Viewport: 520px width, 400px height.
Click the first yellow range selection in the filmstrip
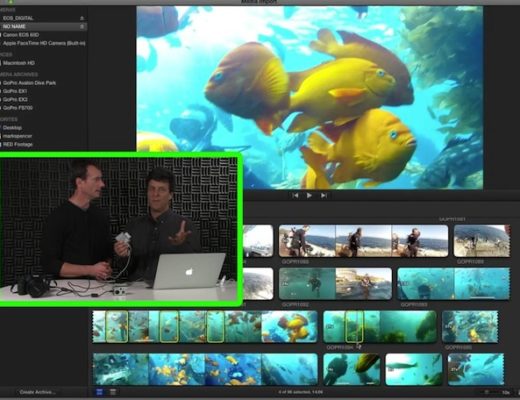pyautogui.click(x=117, y=327)
